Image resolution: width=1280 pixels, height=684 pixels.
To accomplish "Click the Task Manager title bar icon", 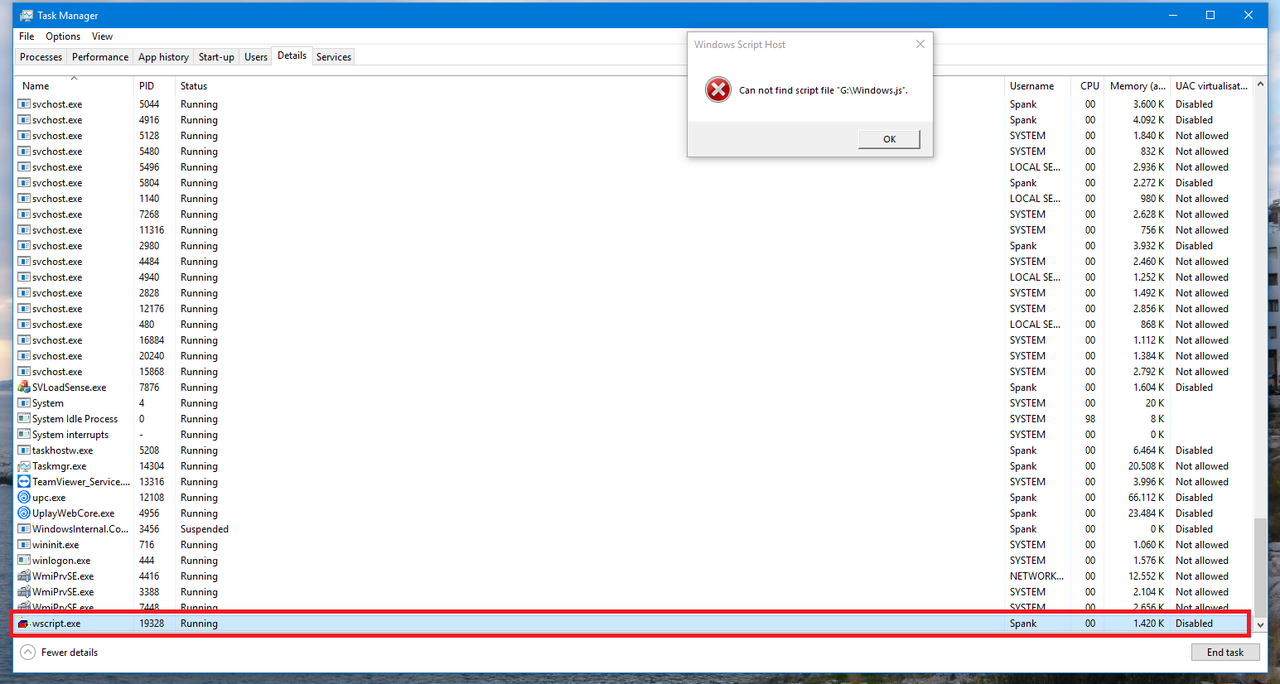I will coord(26,15).
